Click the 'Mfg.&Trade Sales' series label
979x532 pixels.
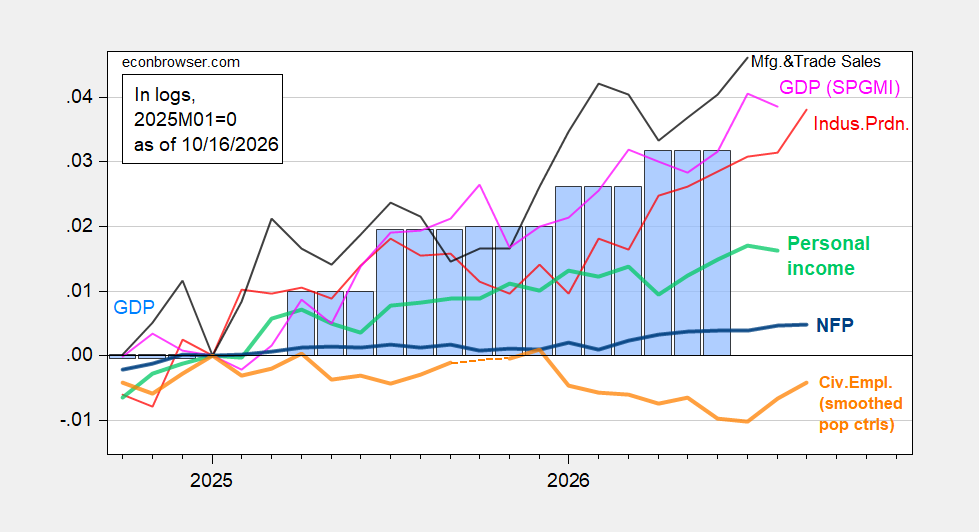(815, 61)
